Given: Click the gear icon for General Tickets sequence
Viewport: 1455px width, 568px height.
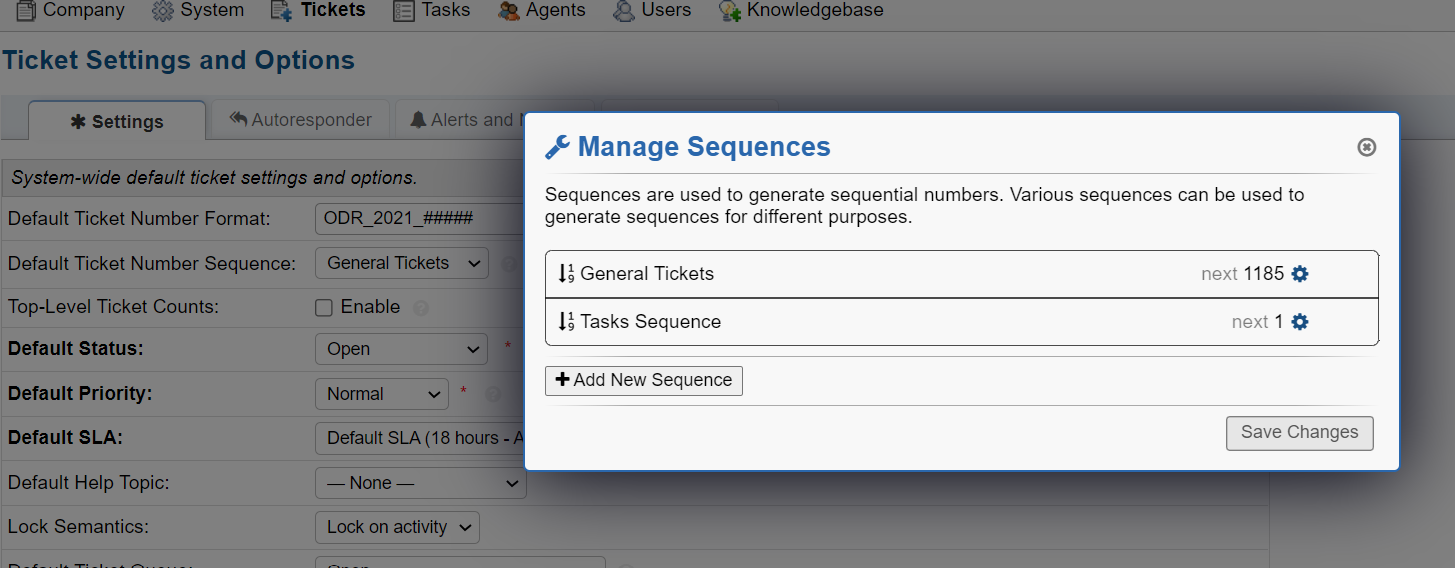Looking at the screenshot, I should pyautogui.click(x=1299, y=274).
